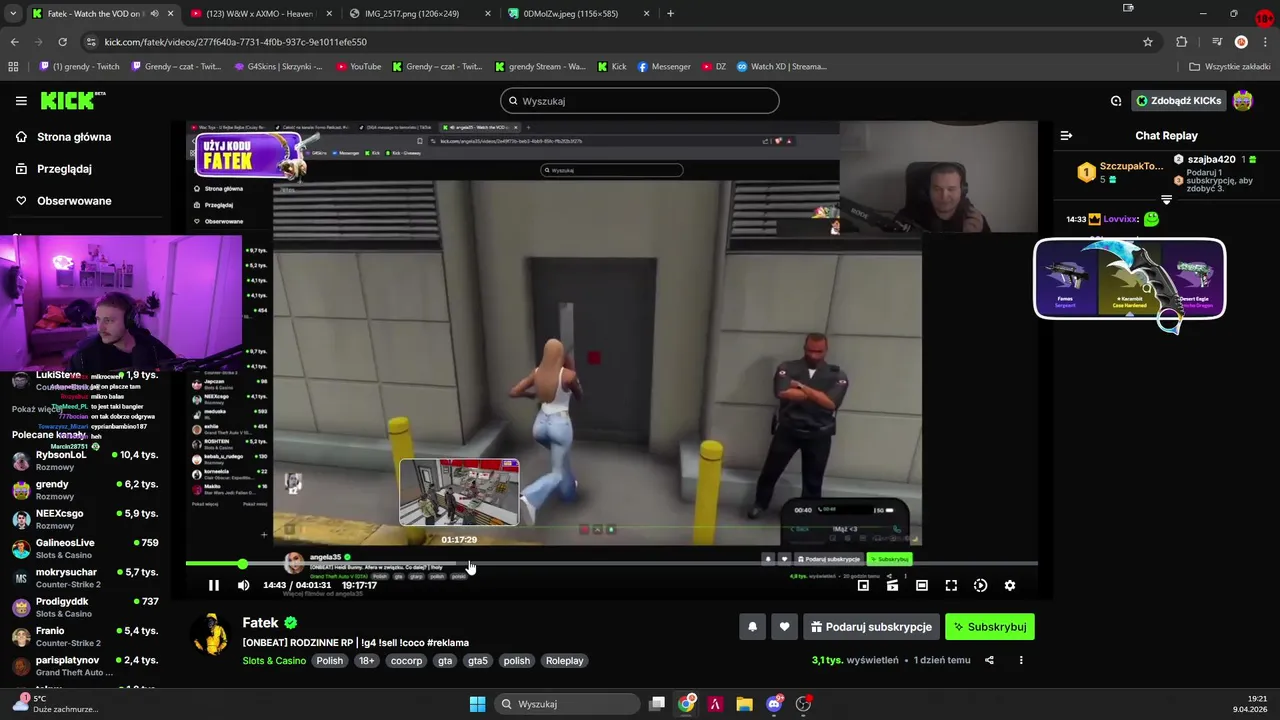Follow Fatek with the heart button
The height and width of the screenshot is (720, 1280).
[784, 627]
